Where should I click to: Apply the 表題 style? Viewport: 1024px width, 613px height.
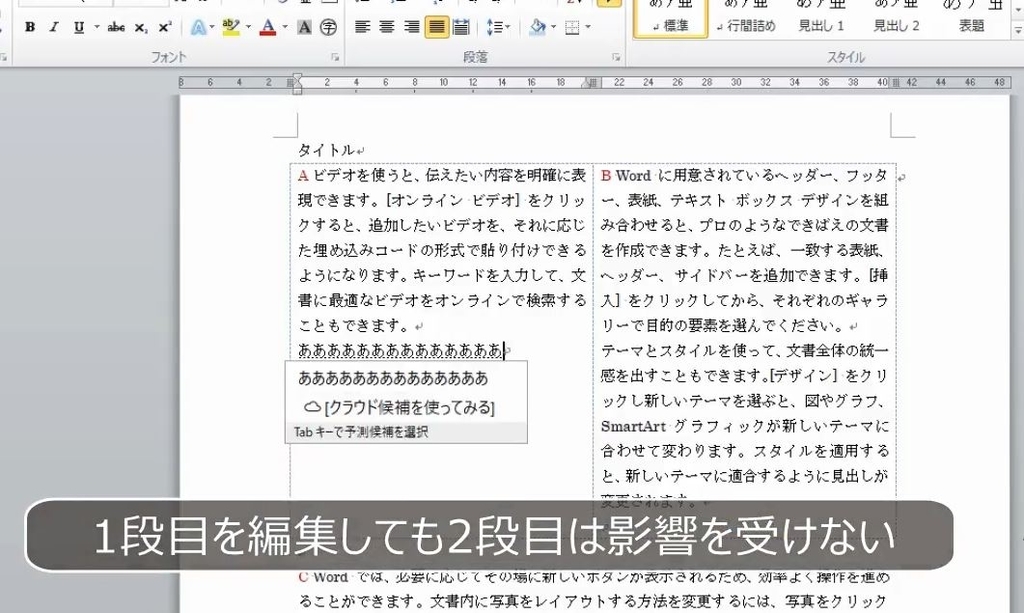[x=972, y=18]
